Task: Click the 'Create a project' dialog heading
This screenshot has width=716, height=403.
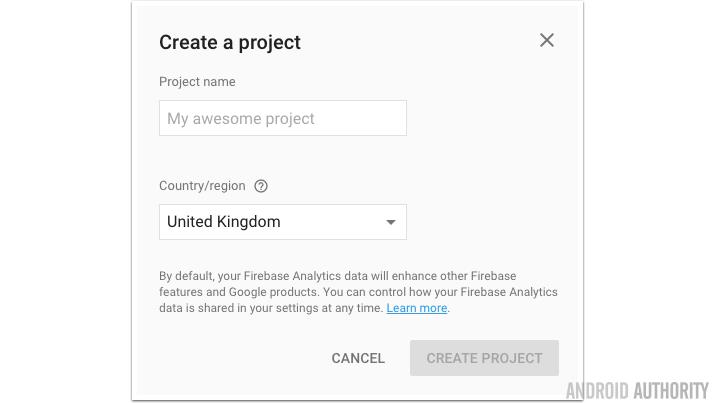Action: 230,42
